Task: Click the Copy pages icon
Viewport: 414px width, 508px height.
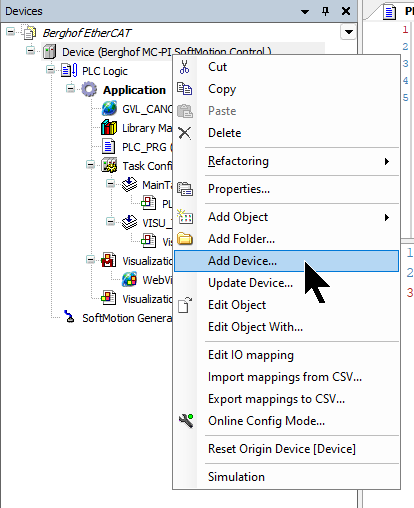Action: (184, 89)
